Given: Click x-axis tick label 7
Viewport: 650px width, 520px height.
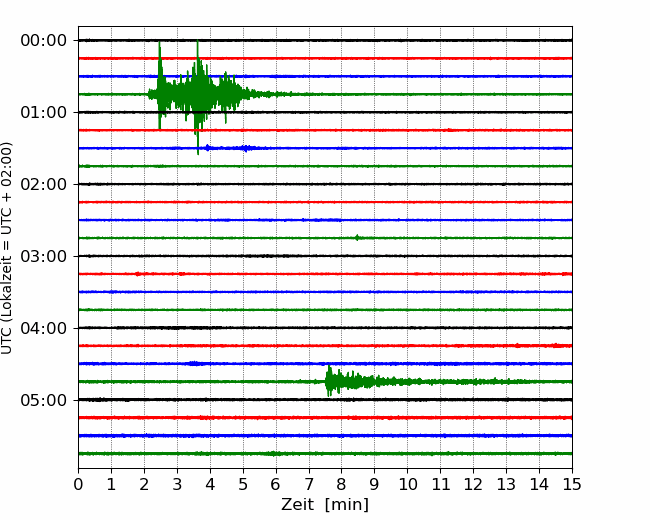Looking at the screenshot, I should click(309, 484).
